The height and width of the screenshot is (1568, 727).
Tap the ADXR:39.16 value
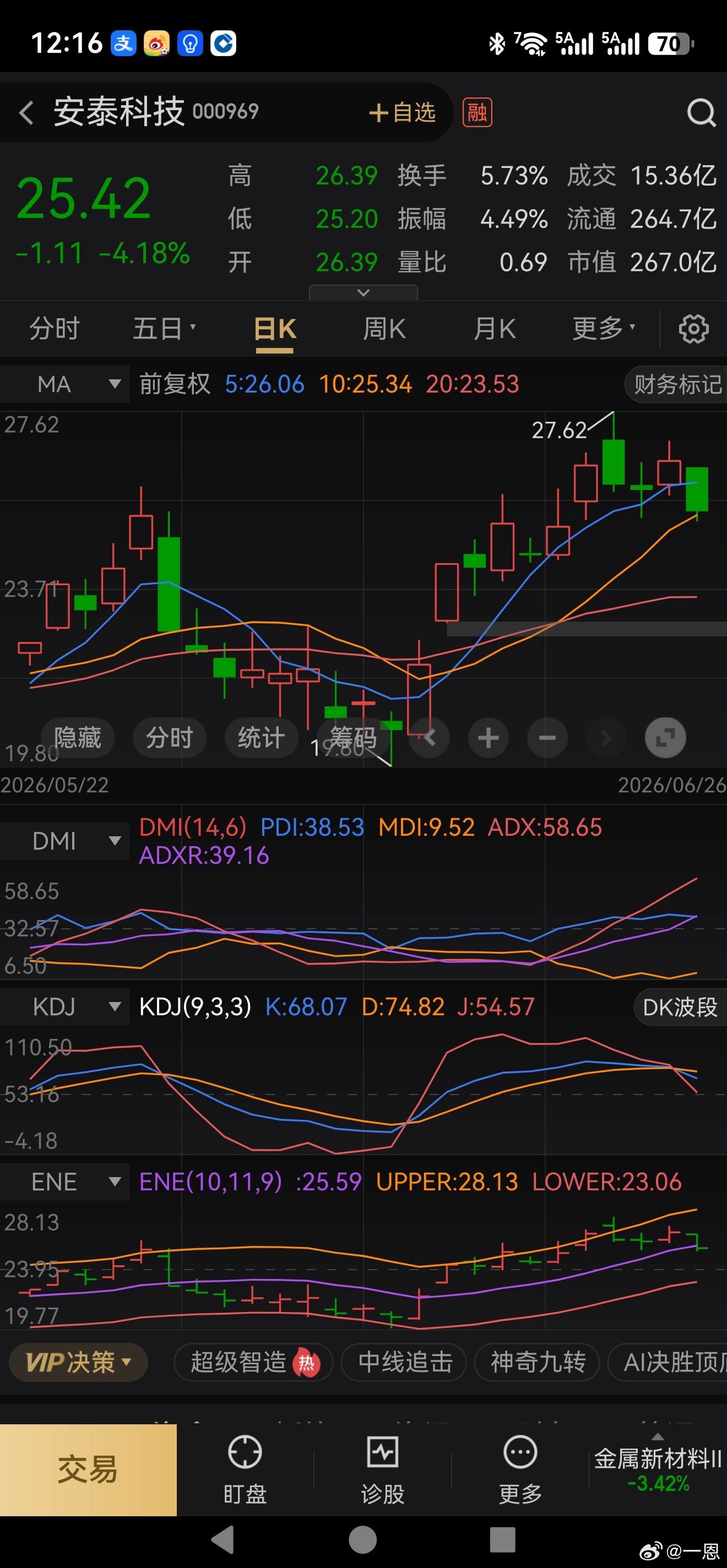pos(204,855)
